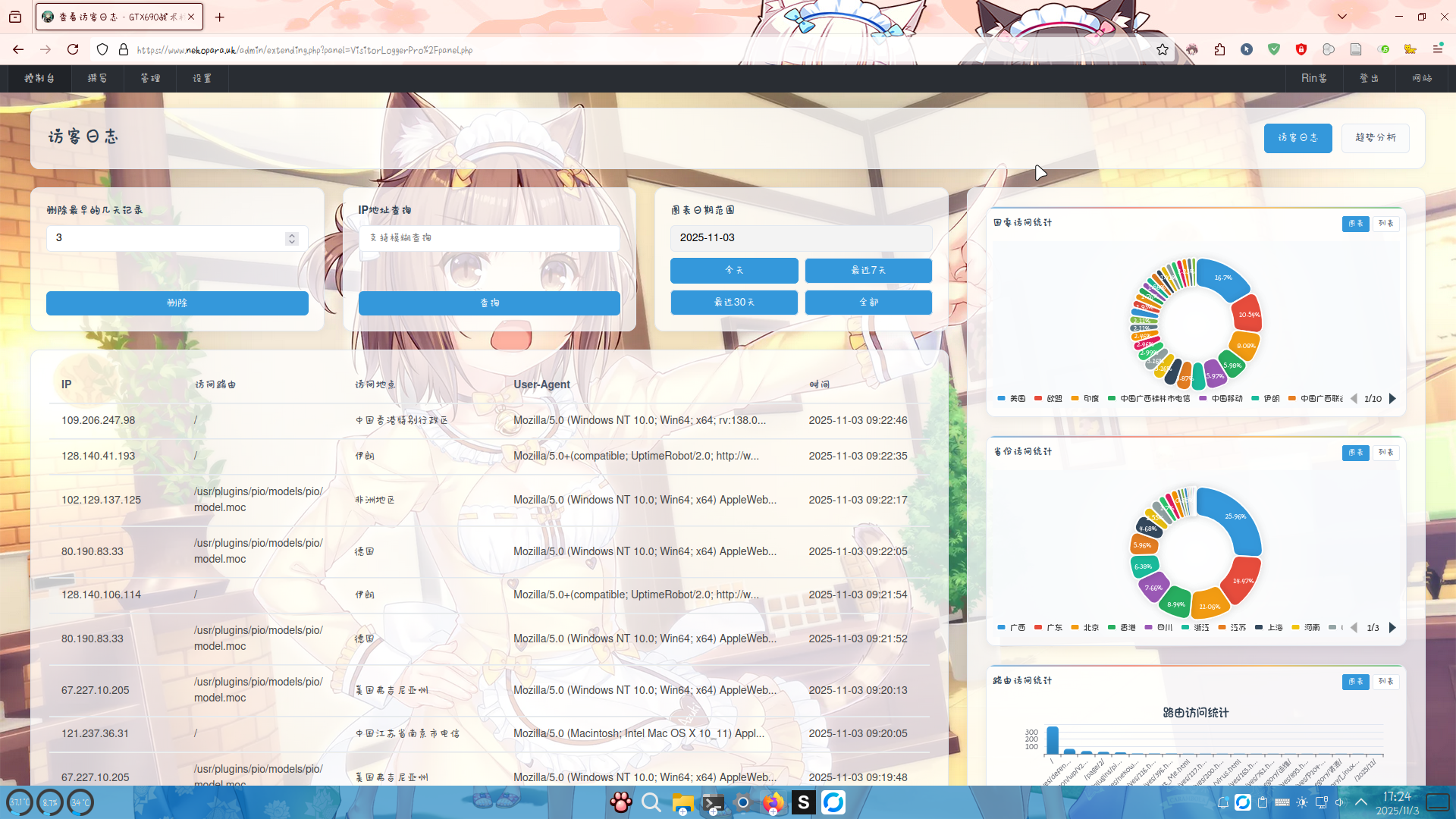
Task: Open the Firefox extensions puzzle icon
Action: (x=1219, y=50)
